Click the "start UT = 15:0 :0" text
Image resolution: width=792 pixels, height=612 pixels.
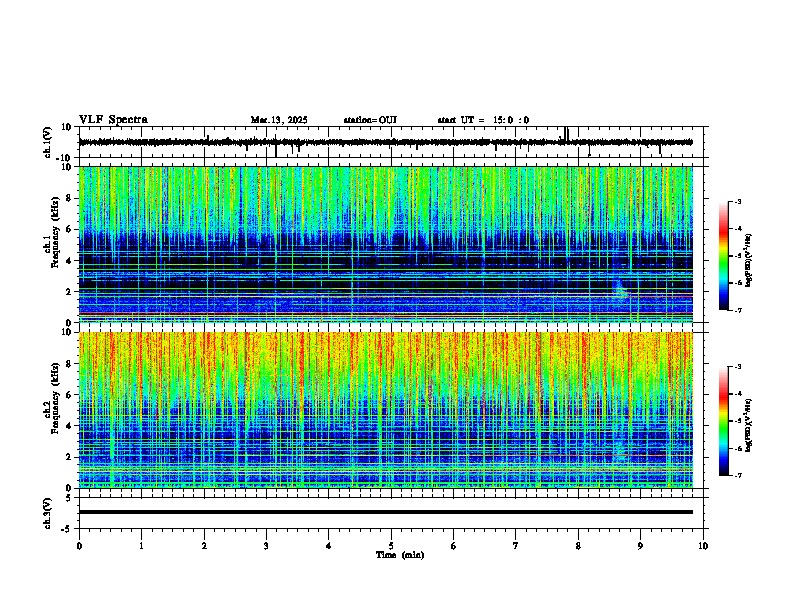tap(483, 120)
